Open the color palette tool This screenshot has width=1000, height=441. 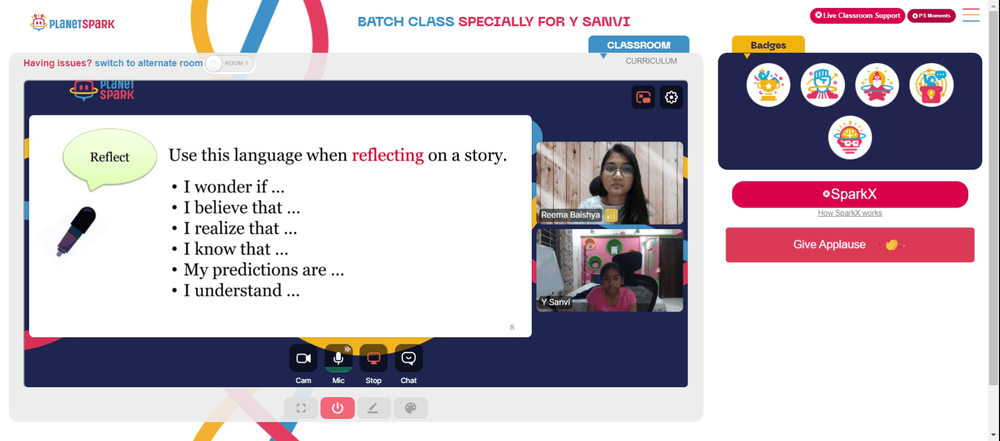pyautogui.click(x=411, y=408)
